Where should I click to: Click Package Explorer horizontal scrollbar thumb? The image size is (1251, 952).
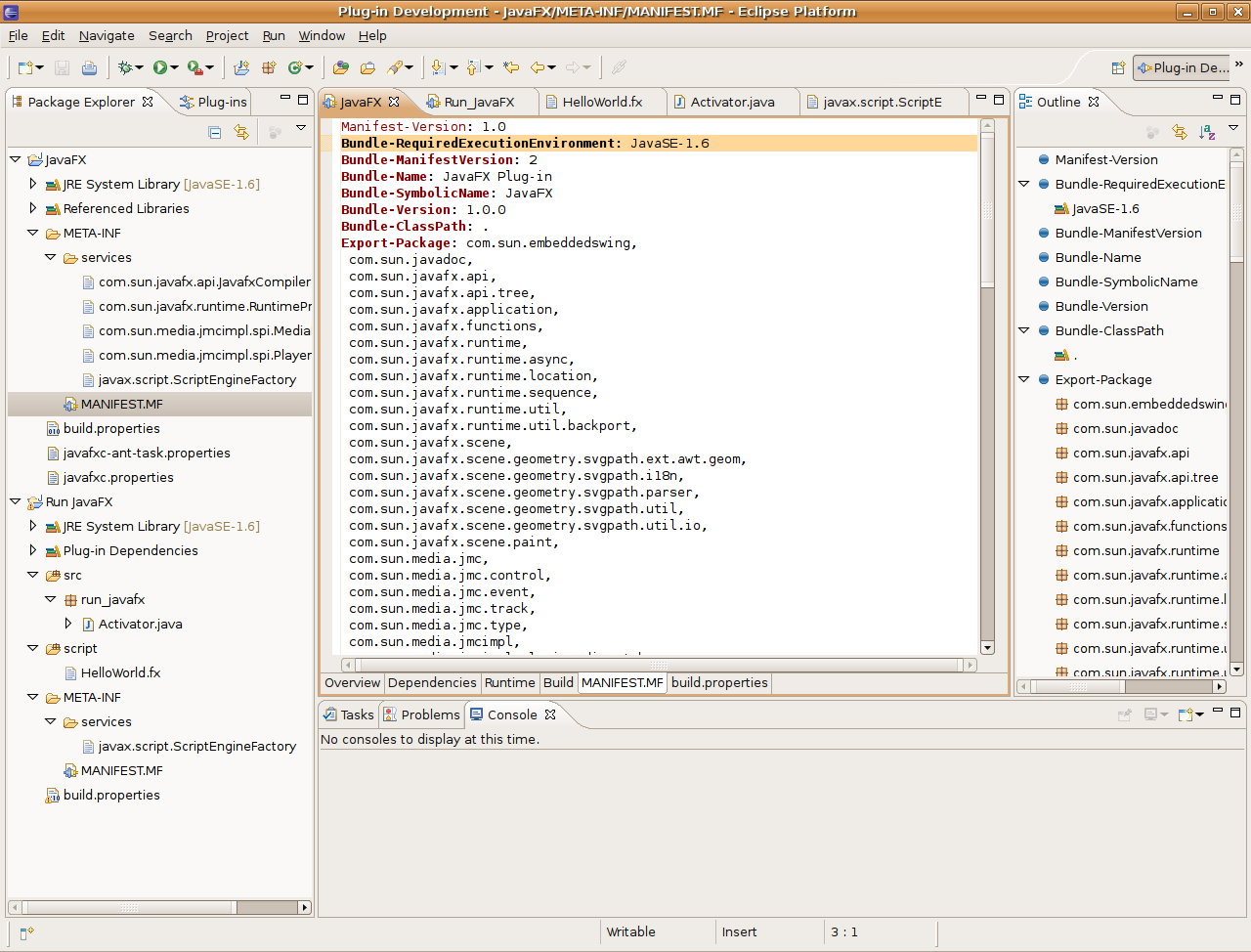pyautogui.click(x=129, y=907)
